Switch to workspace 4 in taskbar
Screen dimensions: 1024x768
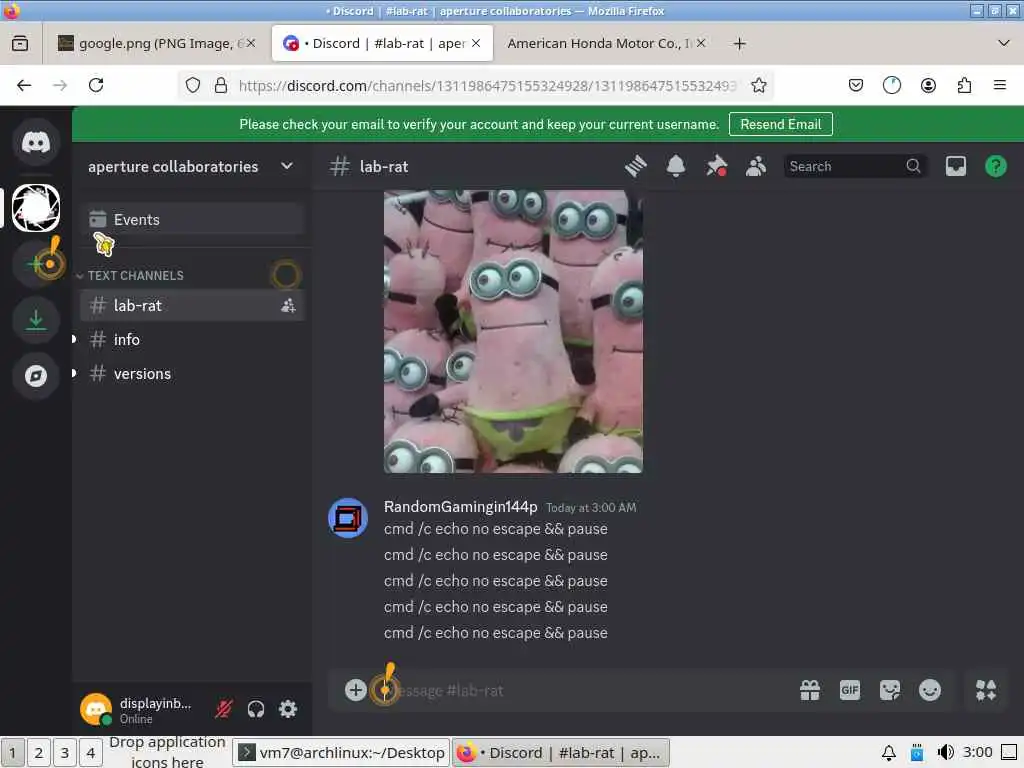tap(91, 752)
